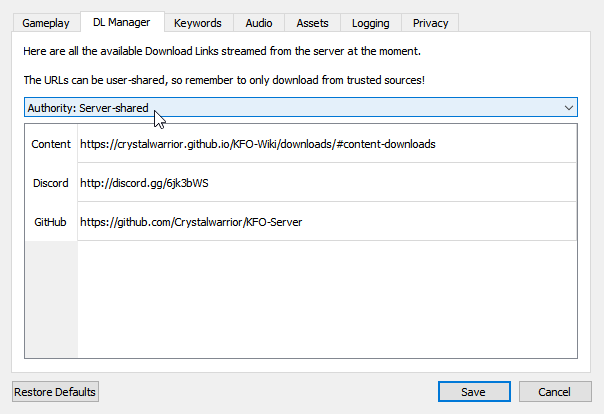Image resolution: width=604 pixels, height=414 pixels.
Task: Cancel the settings dialog
Action: (555, 392)
